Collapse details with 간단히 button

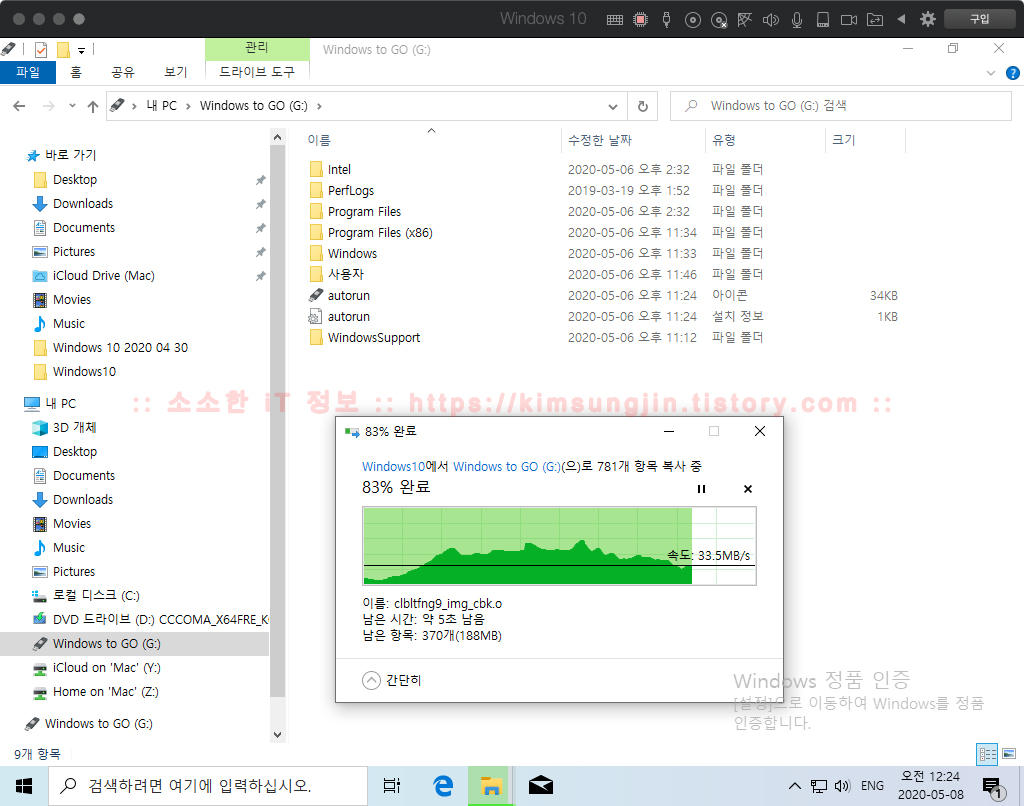point(392,681)
